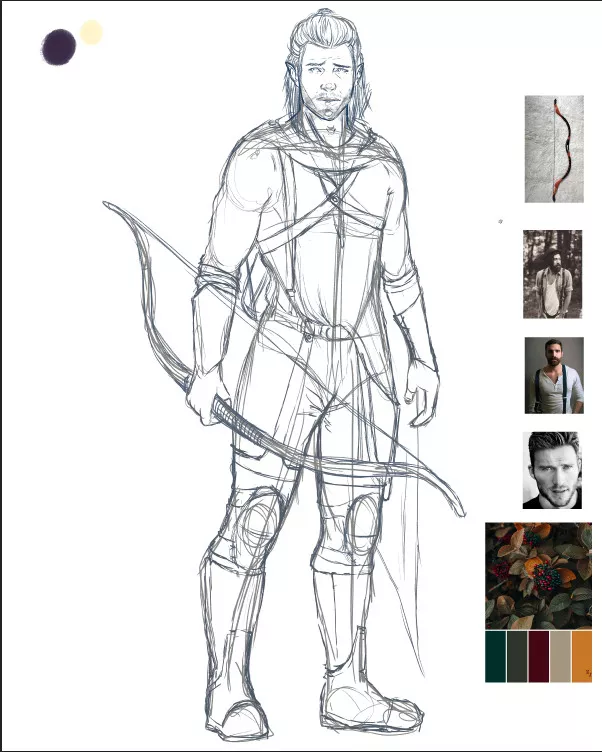
Task: Pick the dark purple paint blob
Action: 59,47
